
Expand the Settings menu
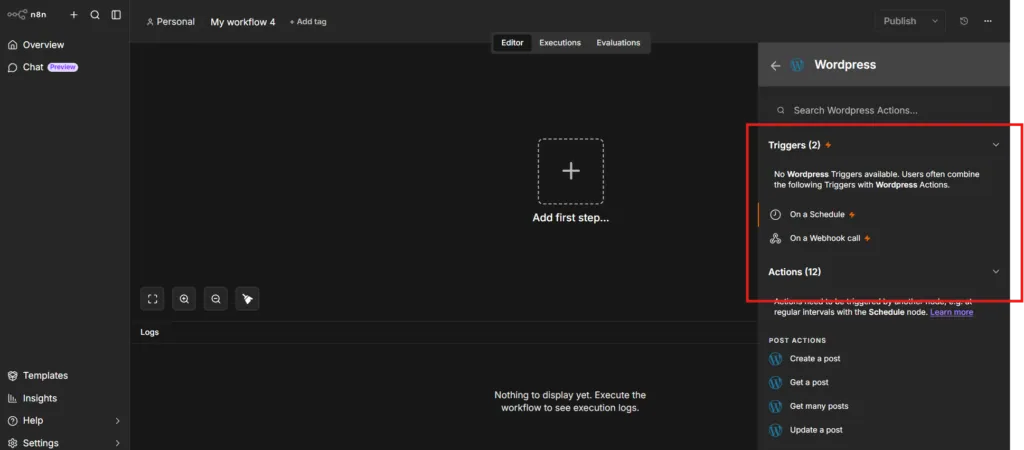pyautogui.click(x=65, y=443)
